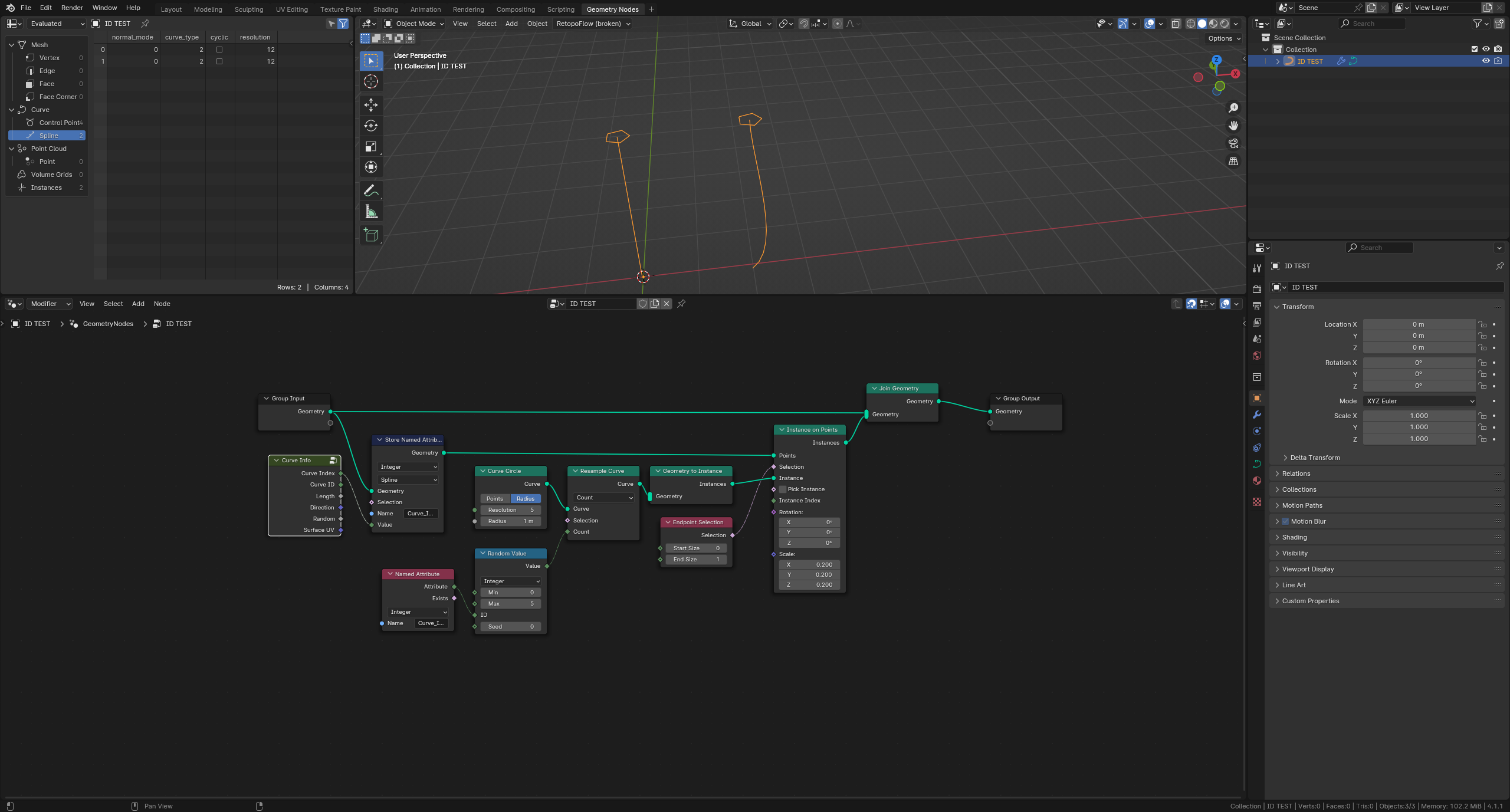
Task: Open the Tool settings properties tab
Action: (x=1256, y=268)
